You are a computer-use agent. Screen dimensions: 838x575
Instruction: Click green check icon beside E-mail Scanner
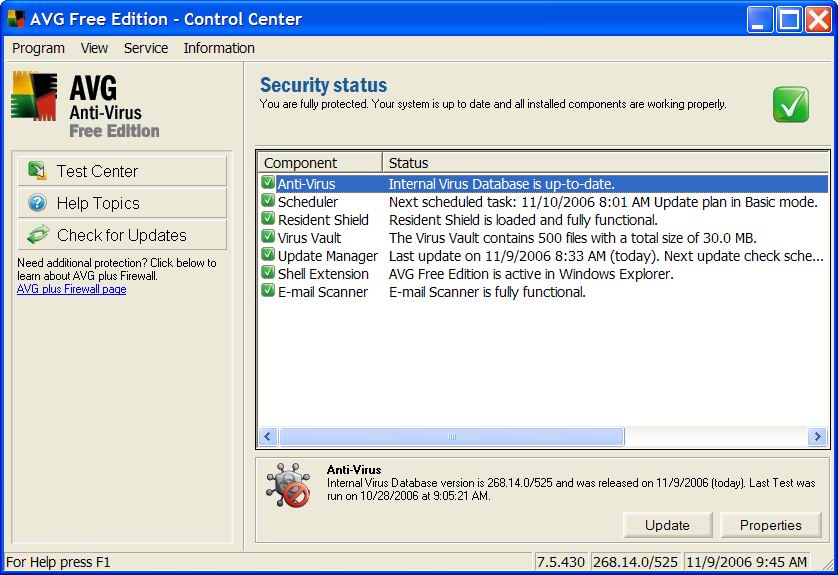click(268, 291)
